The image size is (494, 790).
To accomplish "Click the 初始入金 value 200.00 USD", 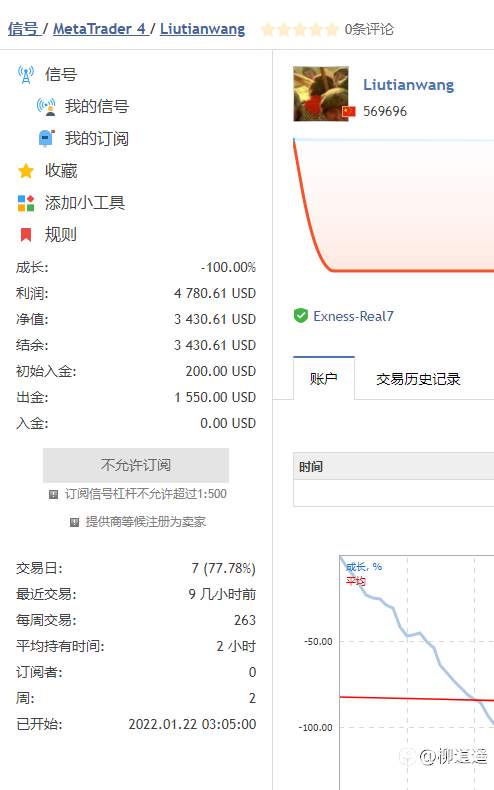I will coord(220,371).
